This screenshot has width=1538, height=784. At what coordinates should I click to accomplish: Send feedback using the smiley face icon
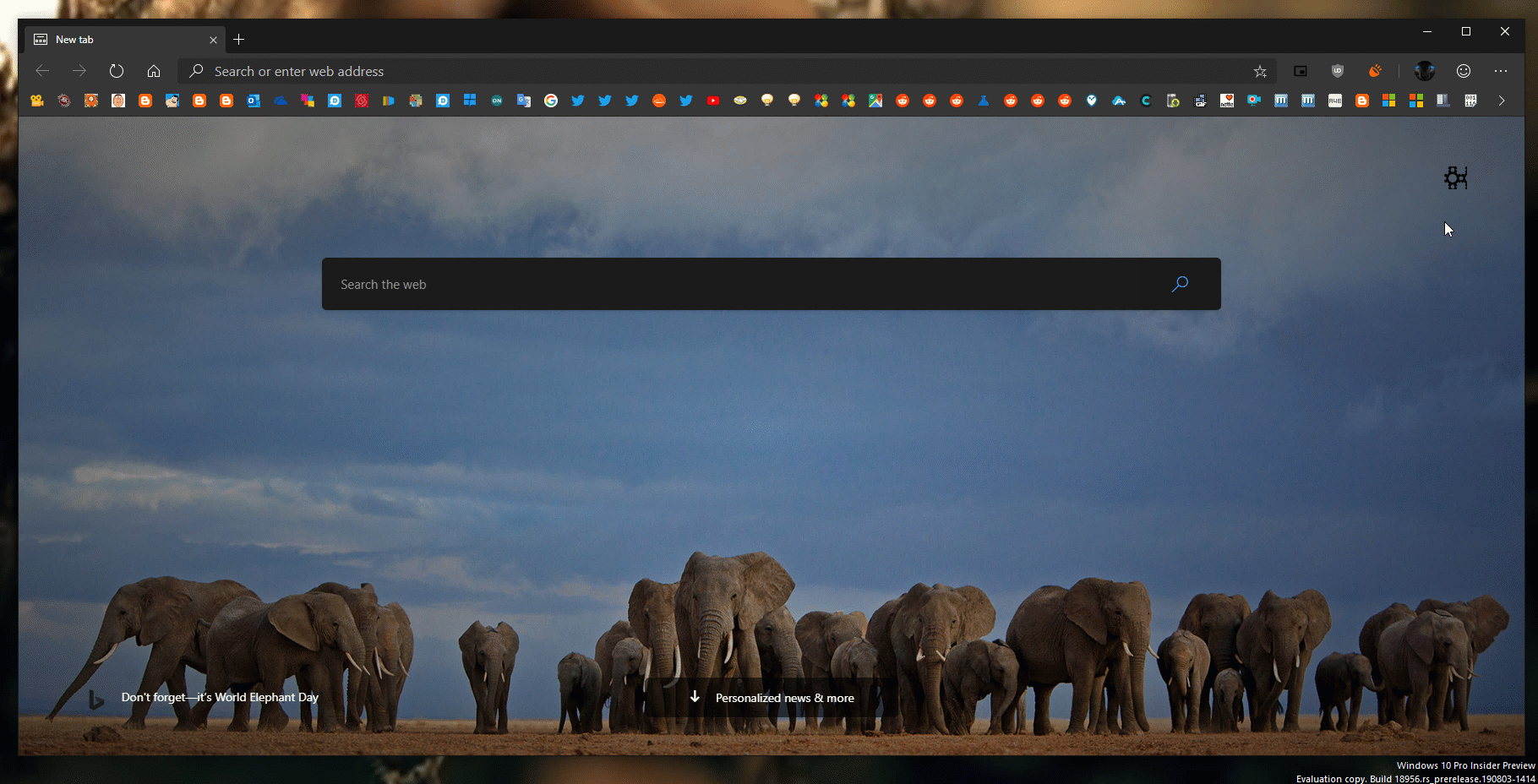pos(1464,71)
